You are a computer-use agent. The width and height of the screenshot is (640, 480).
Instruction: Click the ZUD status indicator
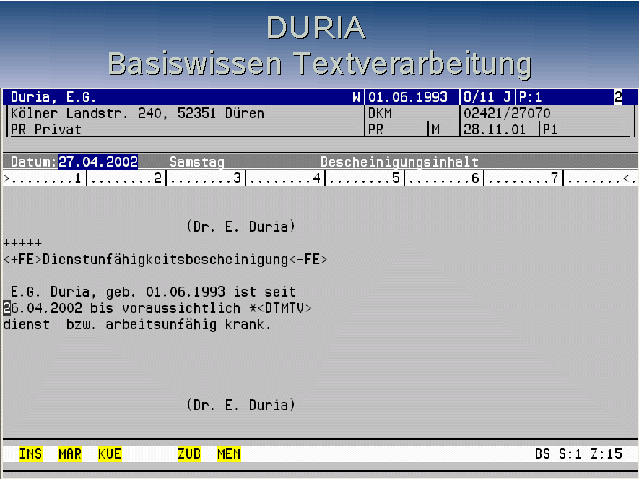[189, 454]
